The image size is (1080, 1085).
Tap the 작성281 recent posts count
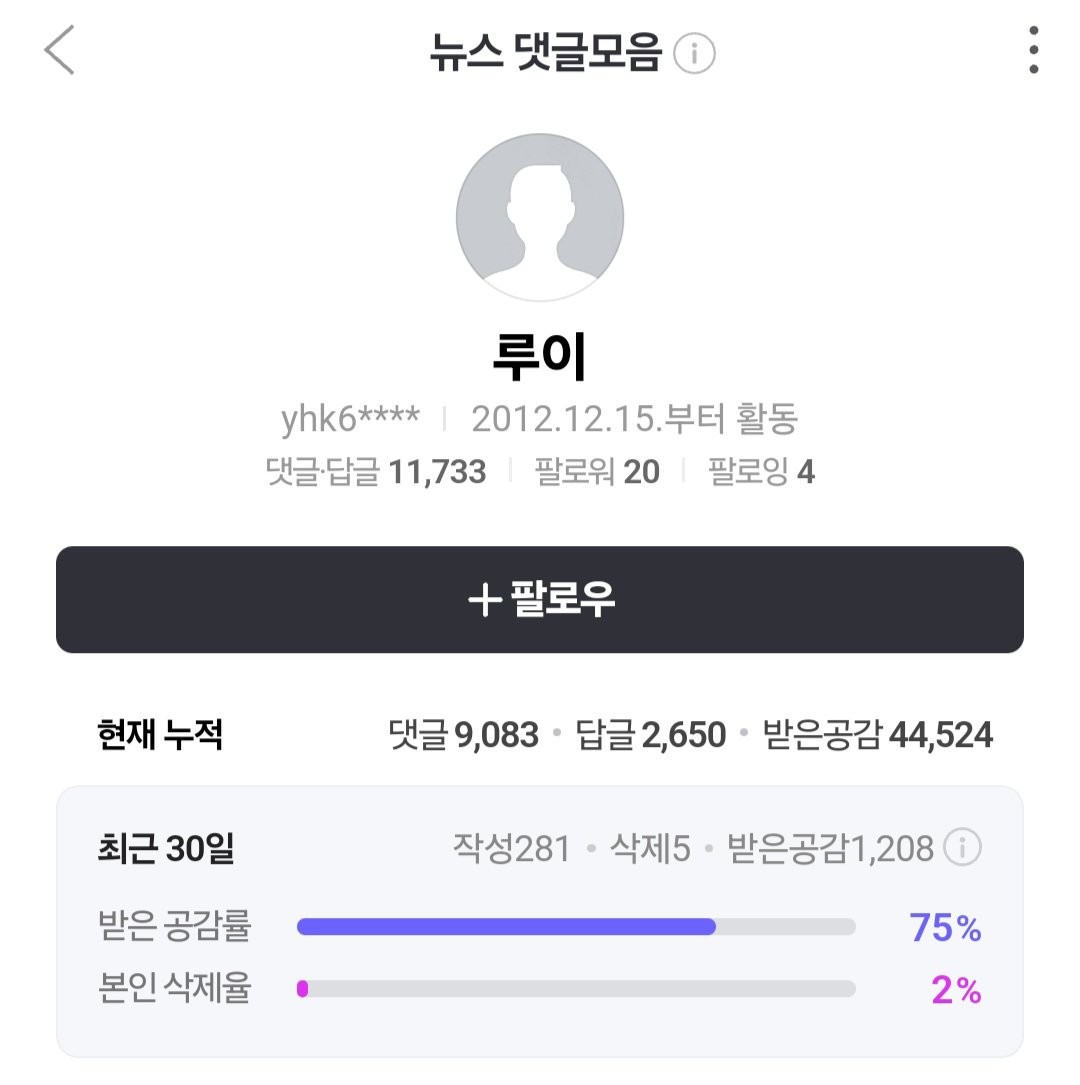(x=512, y=848)
